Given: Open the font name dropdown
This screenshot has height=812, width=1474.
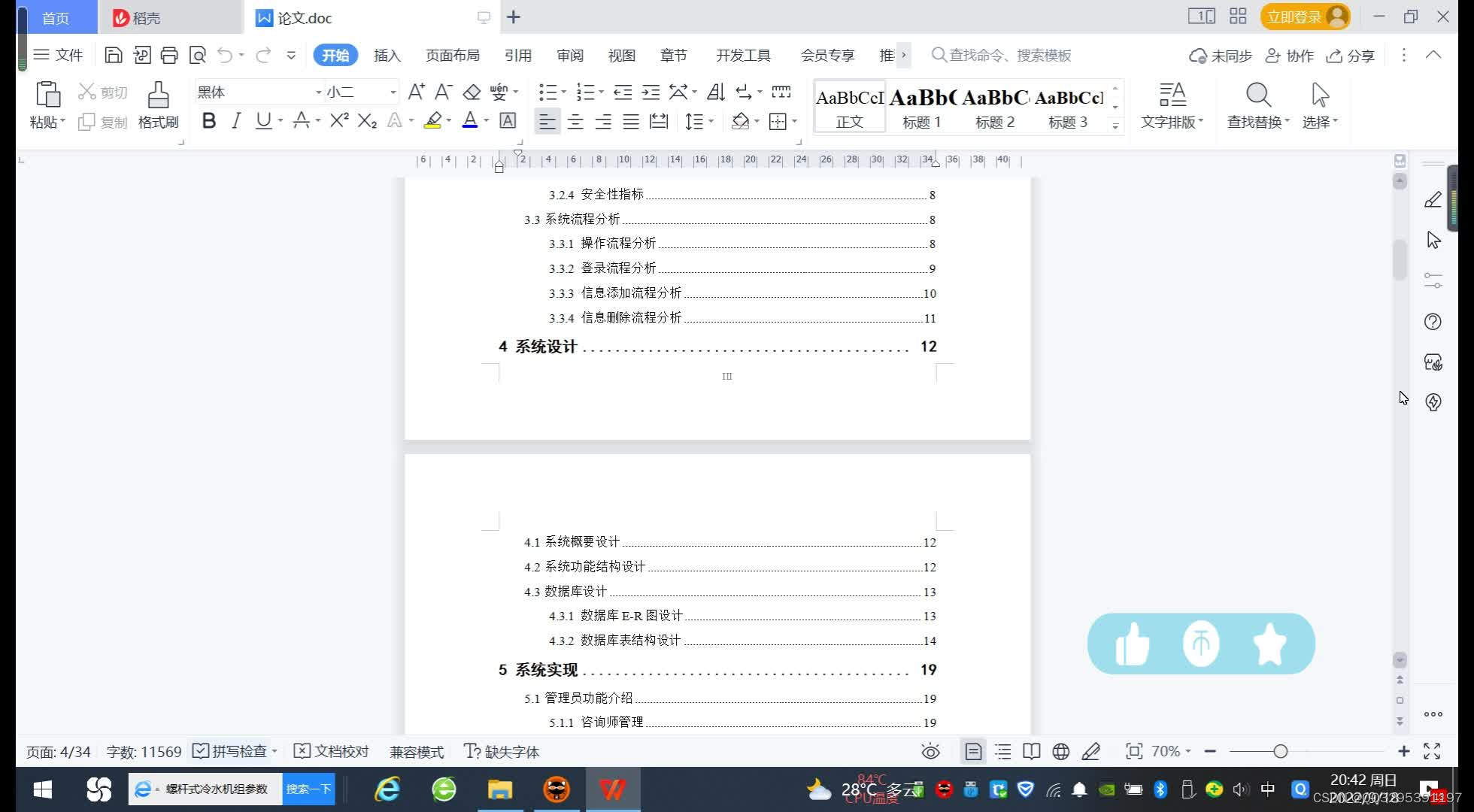Looking at the screenshot, I should 318,92.
